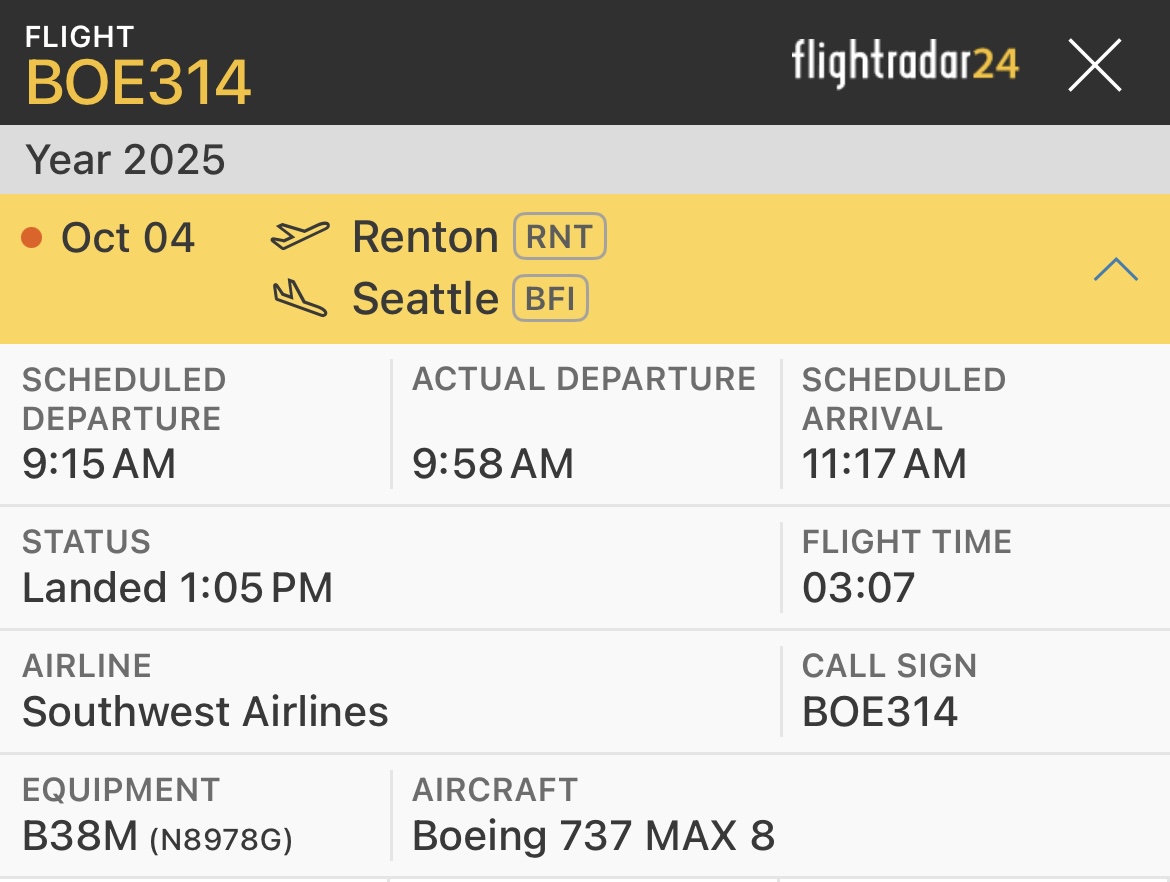Select the BFI airport code badge
The width and height of the screenshot is (1170, 882).
(550, 299)
